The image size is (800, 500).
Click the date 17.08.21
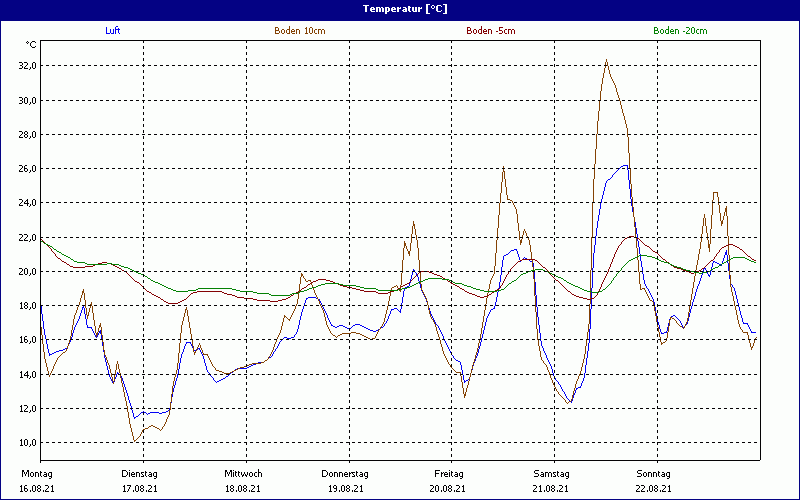tap(140, 488)
